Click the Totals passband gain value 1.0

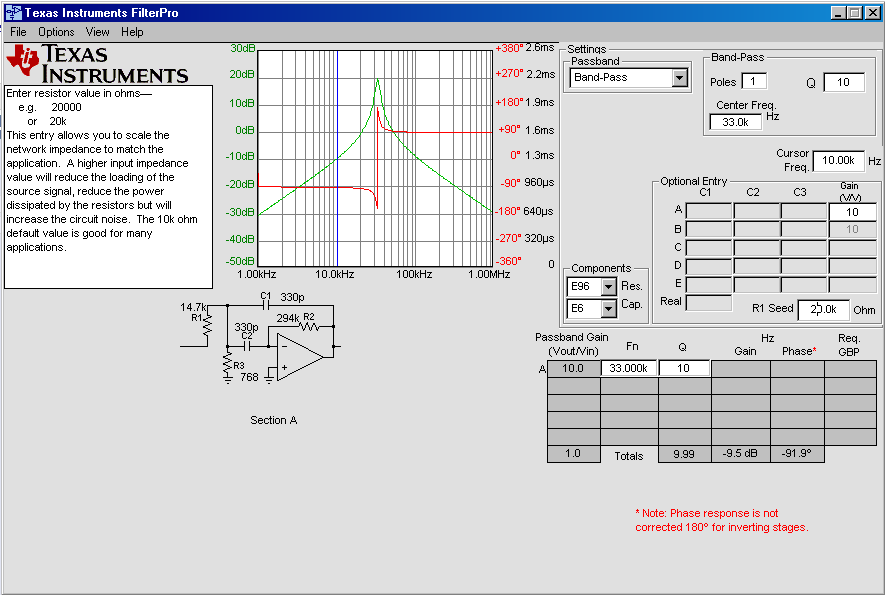(573, 454)
